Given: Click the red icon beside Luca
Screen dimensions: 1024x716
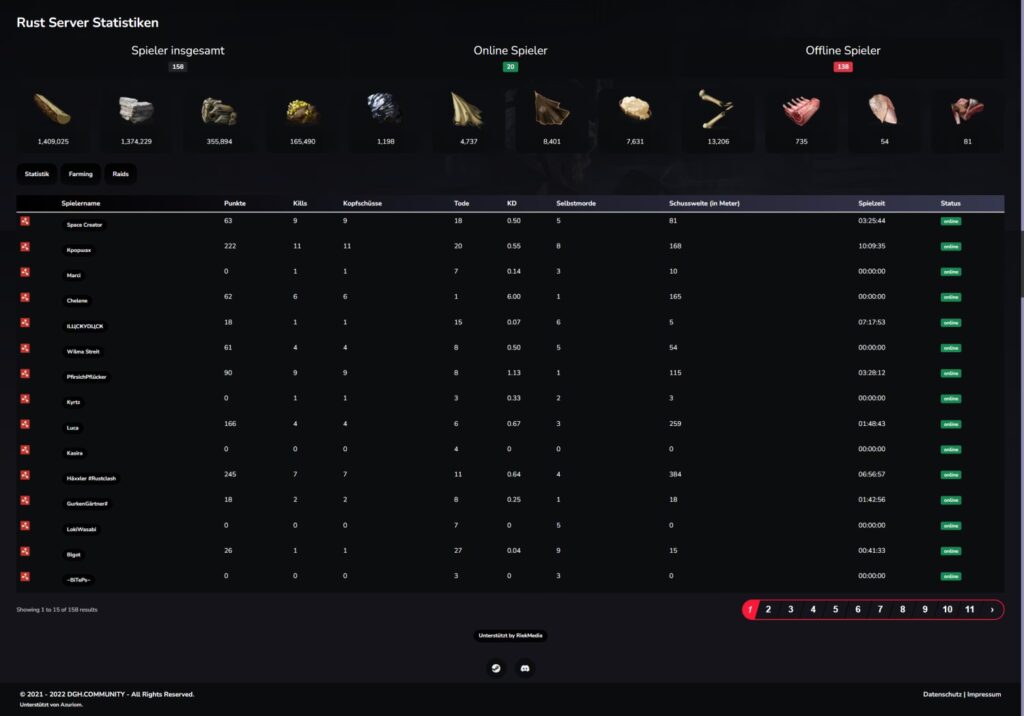Looking at the screenshot, I should coord(25,424).
